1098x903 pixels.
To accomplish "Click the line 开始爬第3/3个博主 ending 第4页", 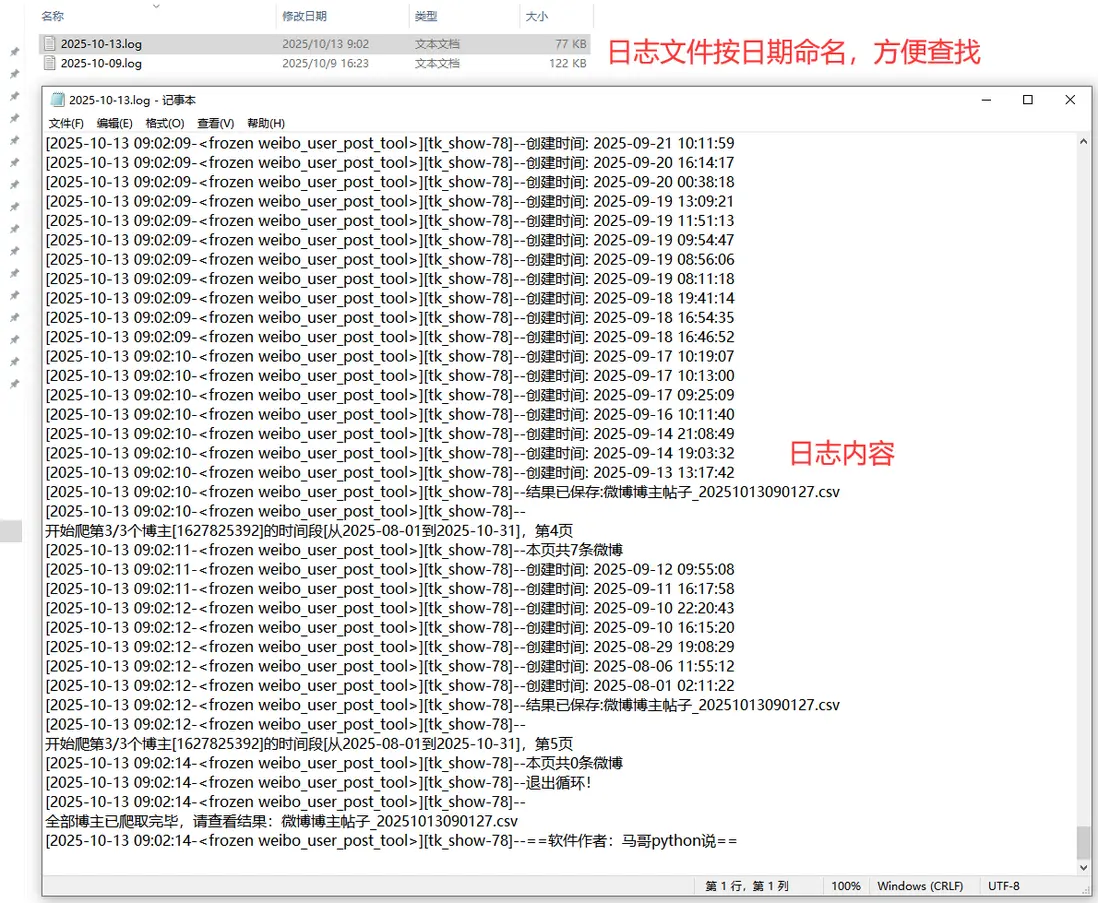I will (310, 531).
